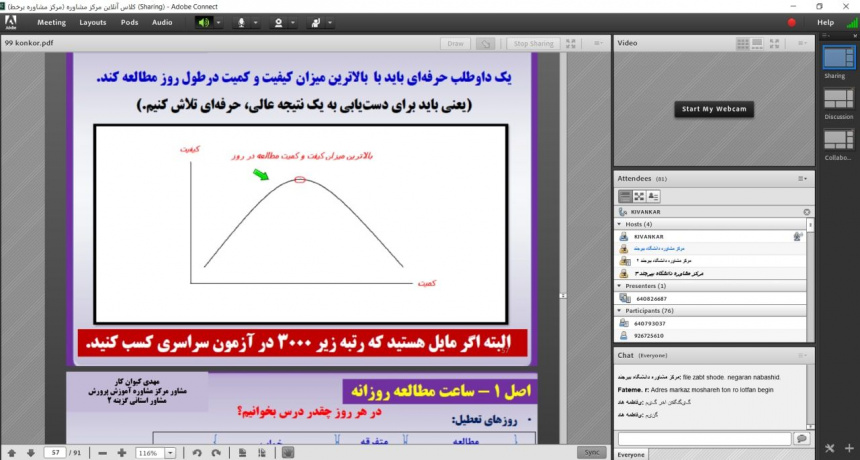Switch to the Sharing layout thumbnail
The image size is (860, 460).
coord(839,57)
